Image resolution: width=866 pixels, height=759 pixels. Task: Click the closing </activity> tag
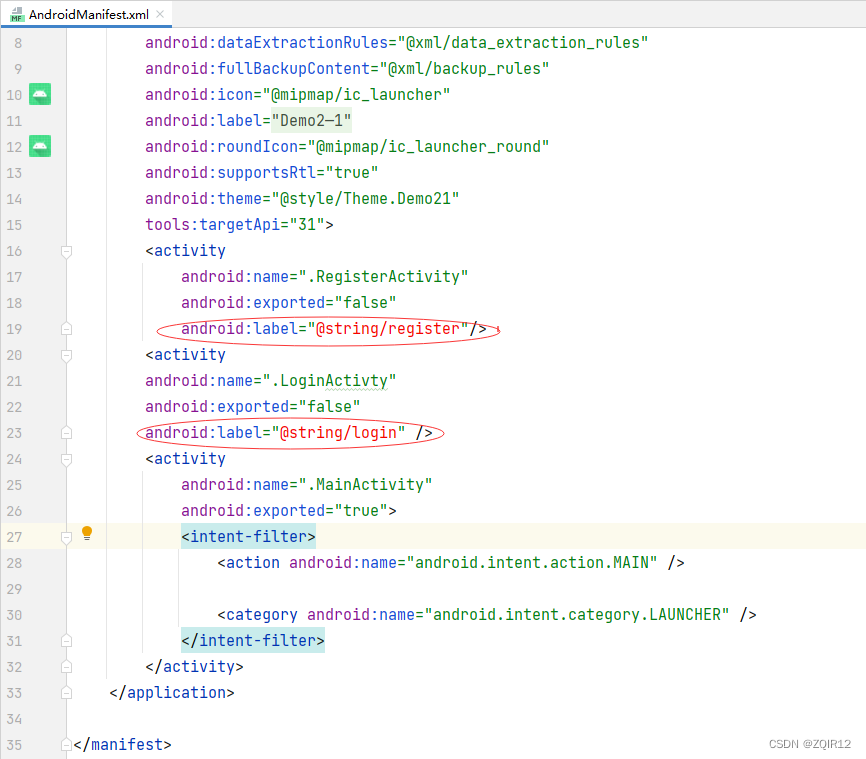coord(194,666)
